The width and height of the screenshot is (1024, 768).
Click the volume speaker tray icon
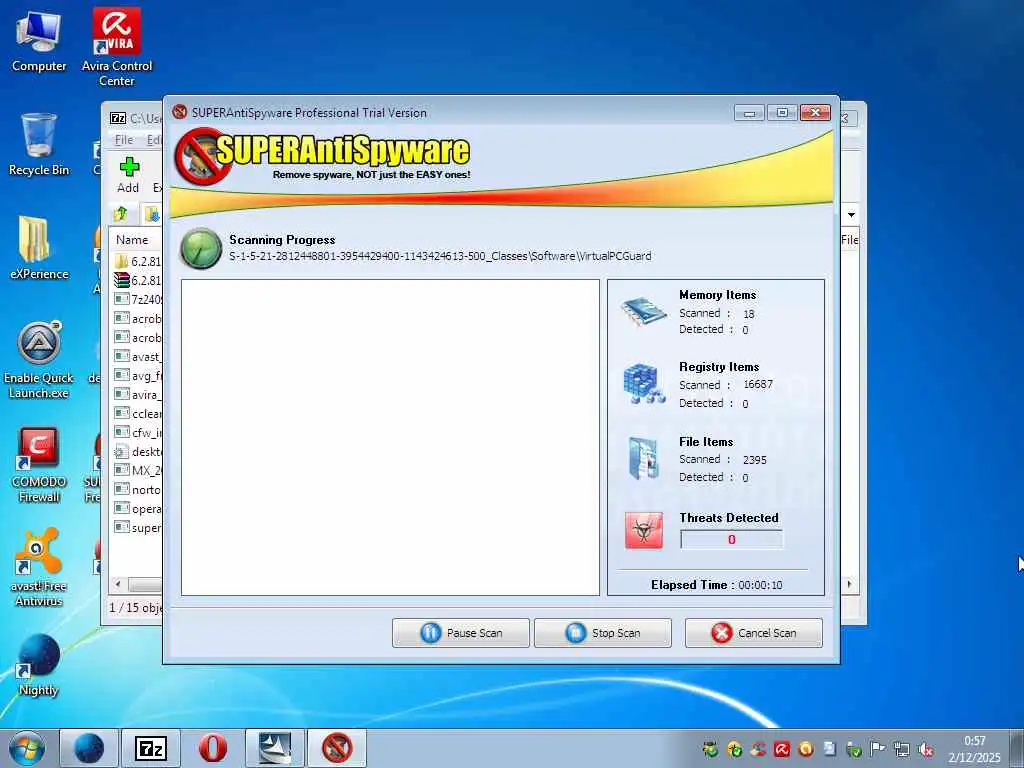(x=925, y=749)
